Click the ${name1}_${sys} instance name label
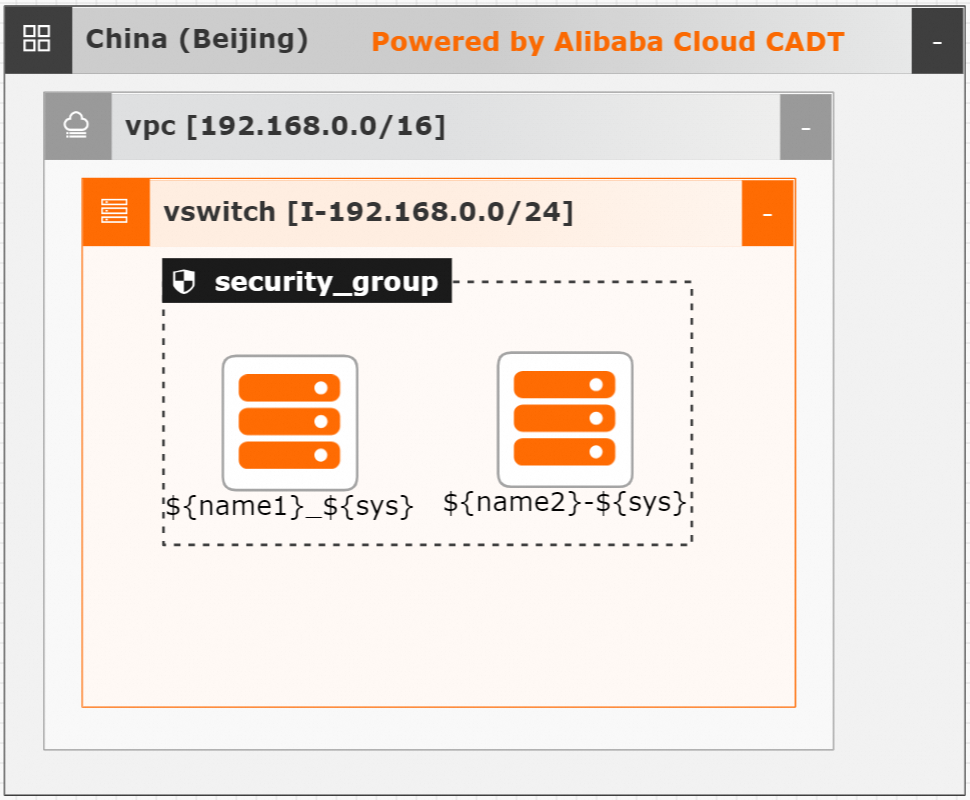The height and width of the screenshot is (800, 970). click(x=290, y=507)
